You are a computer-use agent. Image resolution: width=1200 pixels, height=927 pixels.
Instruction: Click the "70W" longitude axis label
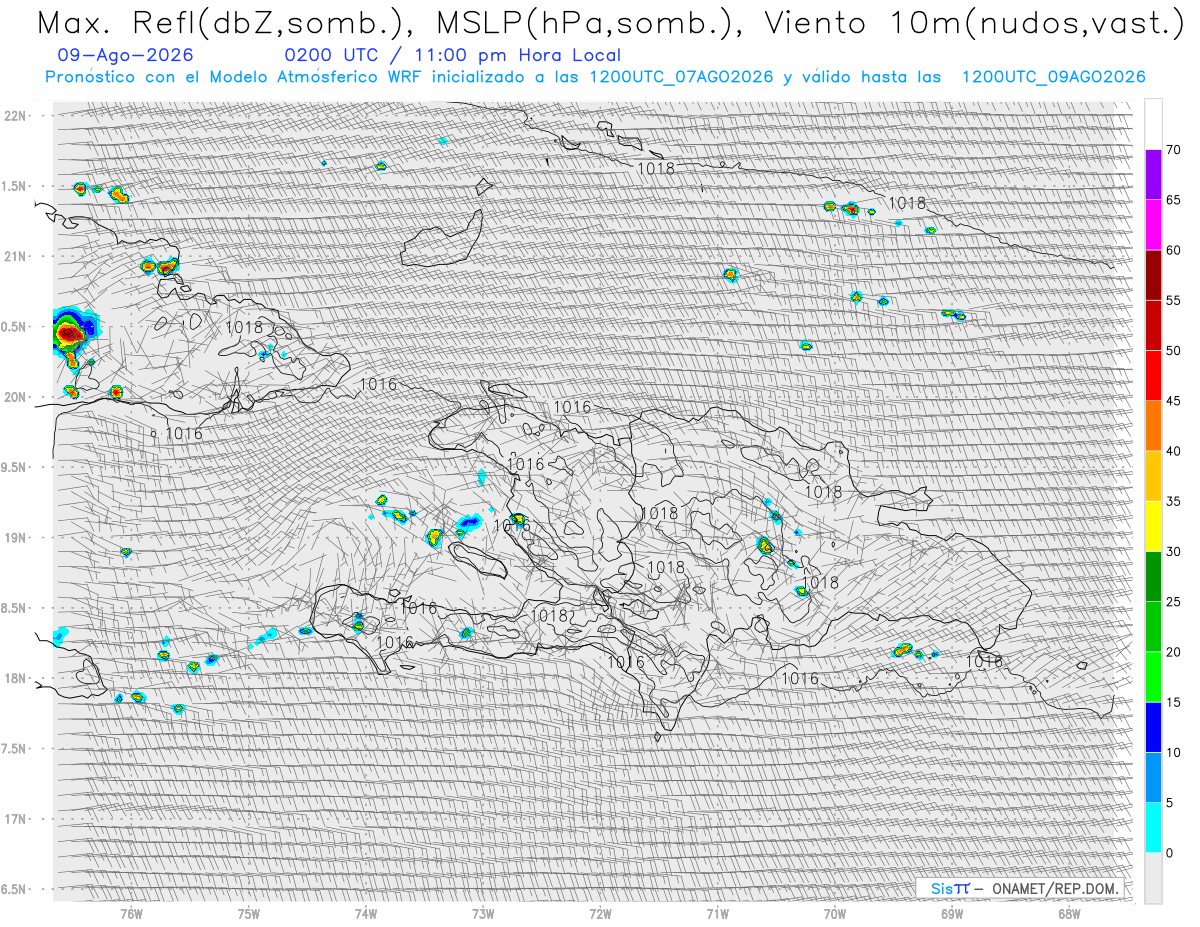[x=835, y=913]
